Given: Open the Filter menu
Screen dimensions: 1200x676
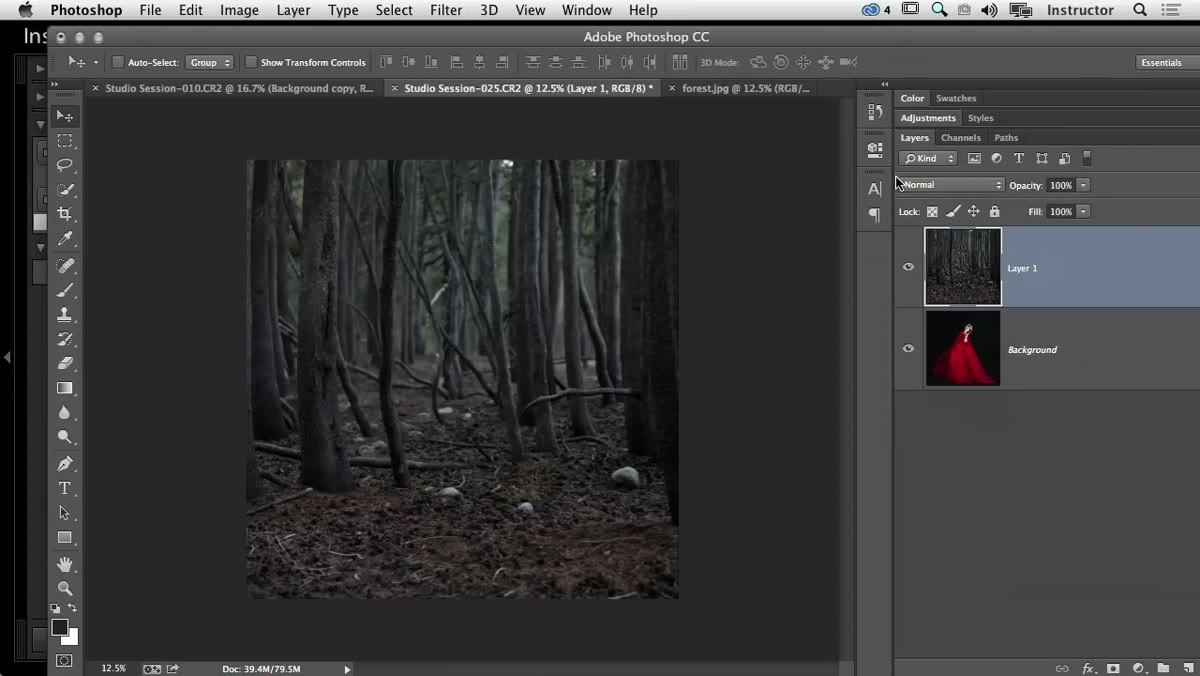Looking at the screenshot, I should point(446,10).
